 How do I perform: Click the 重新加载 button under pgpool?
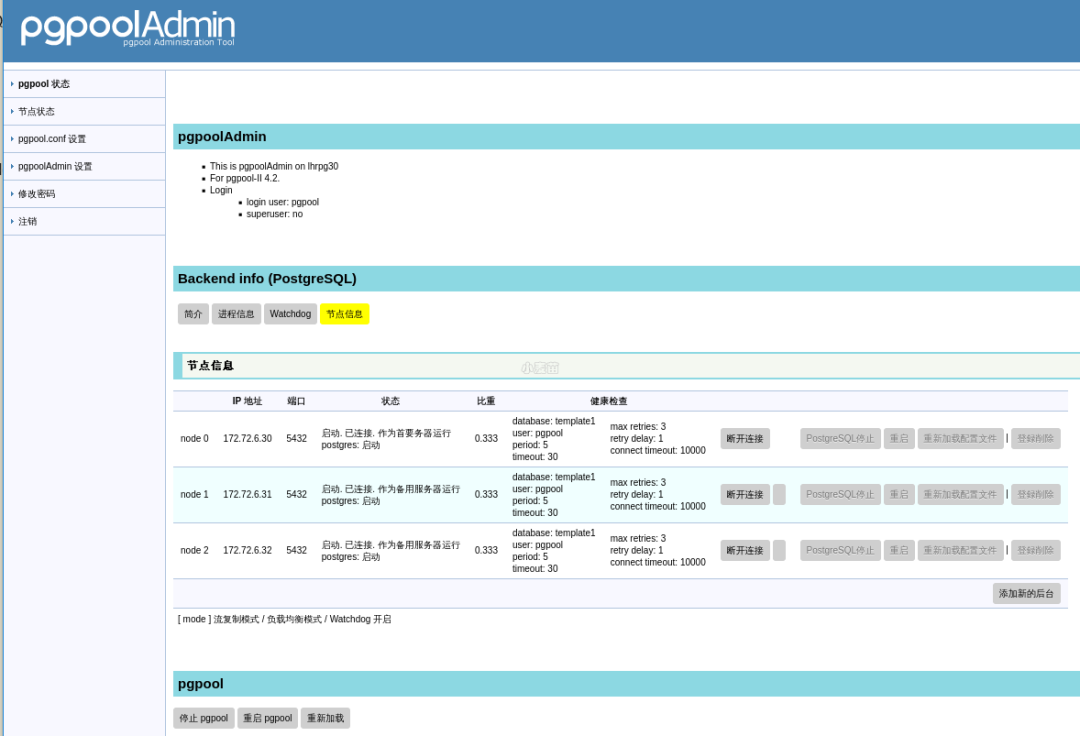(325, 718)
